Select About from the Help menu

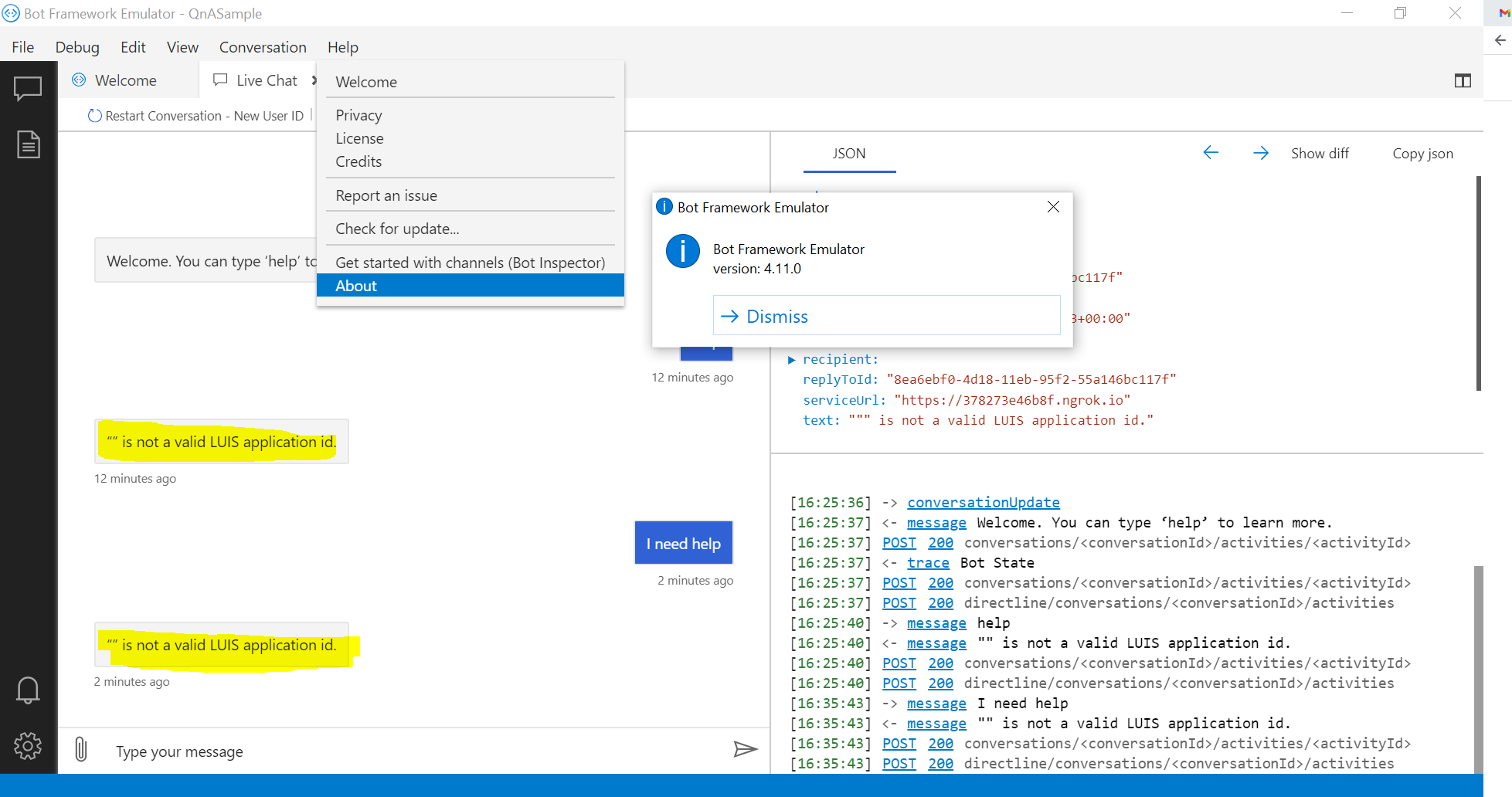[x=355, y=285]
